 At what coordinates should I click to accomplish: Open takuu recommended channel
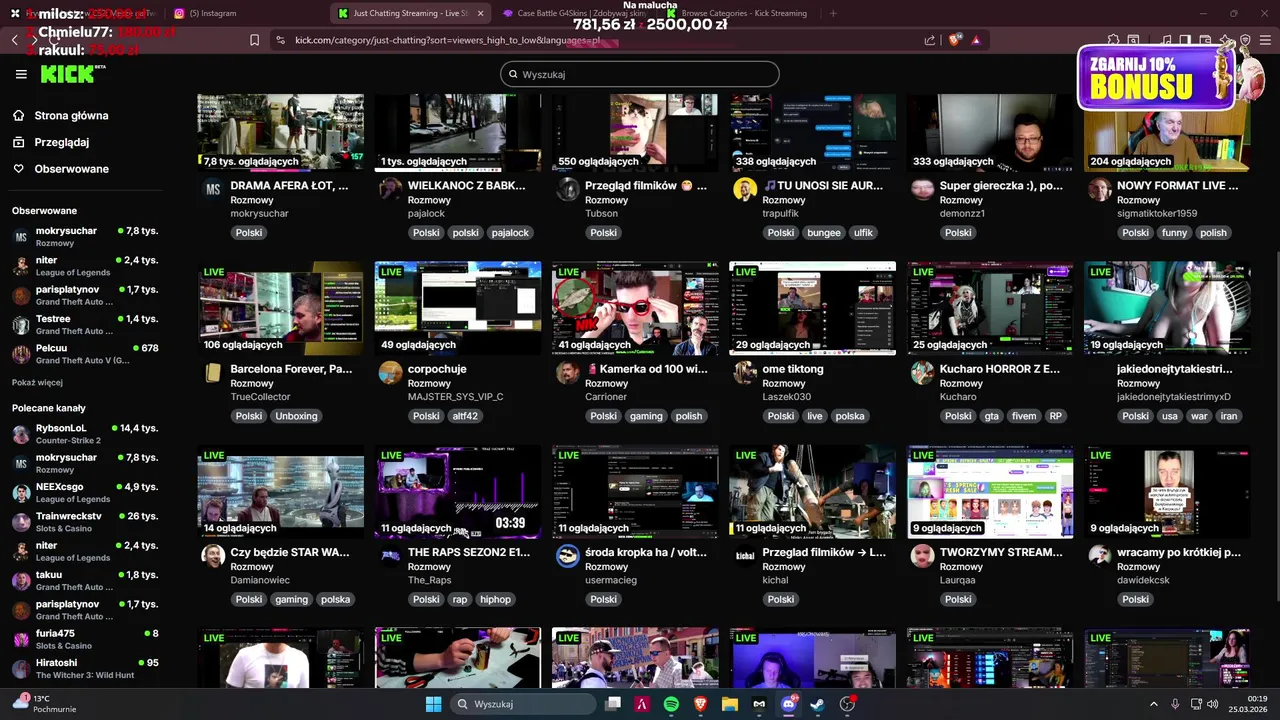(85, 580)
